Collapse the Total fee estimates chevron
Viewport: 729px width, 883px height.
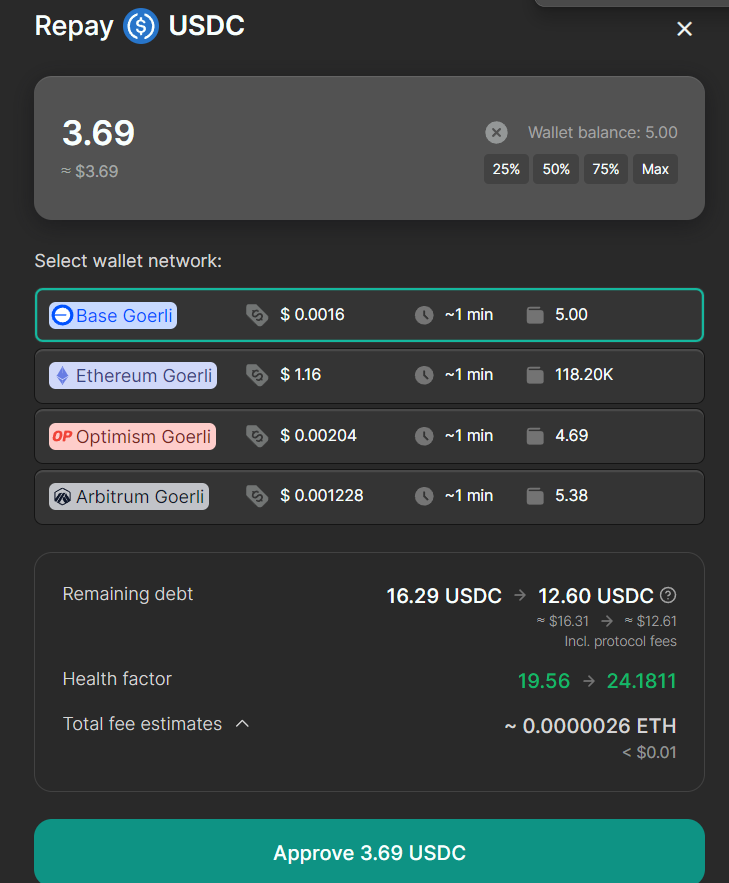point(242,724)
